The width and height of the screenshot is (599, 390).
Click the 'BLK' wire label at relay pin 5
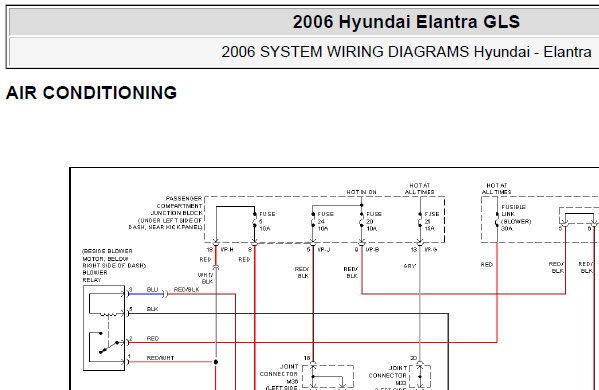coord(152,309)
